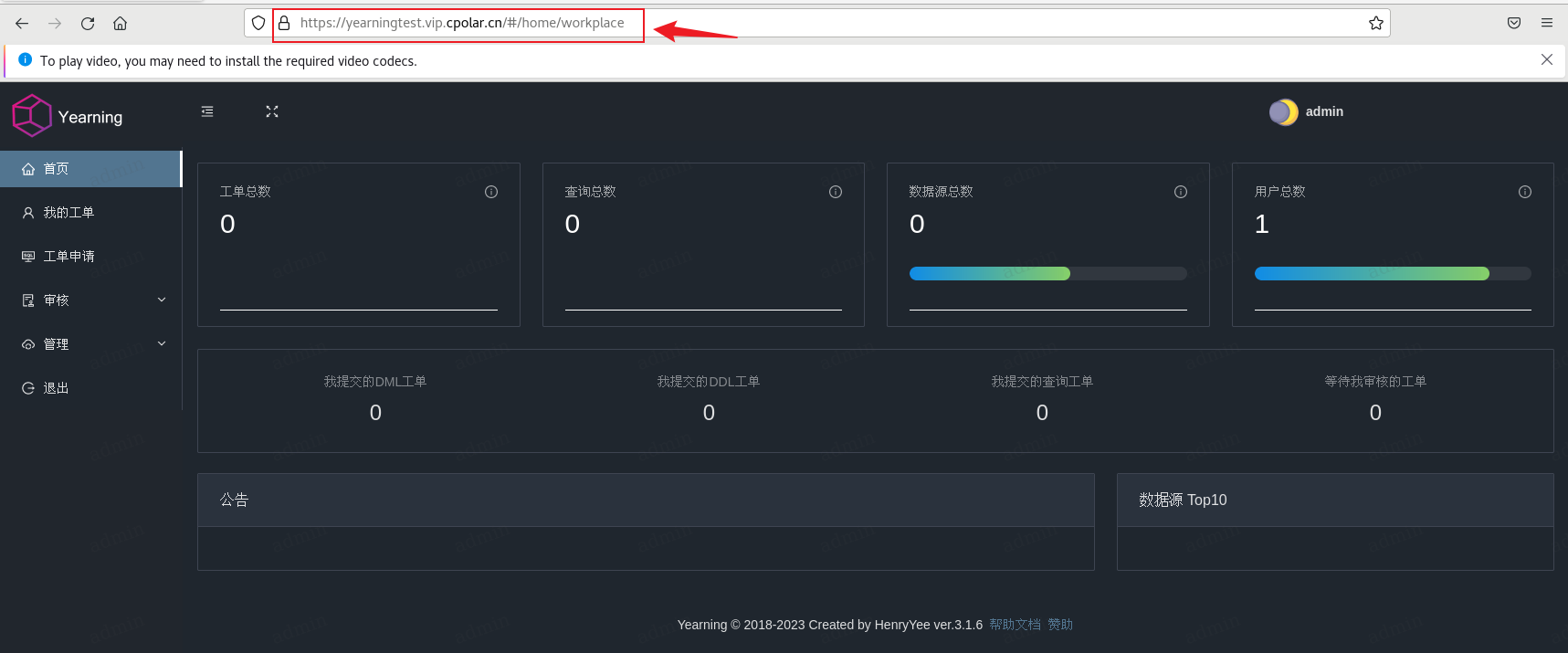This screenshot has width=1568, height=653.
Task: Open the 赞助 link in footer
Action: click(x=1060, y=625)
